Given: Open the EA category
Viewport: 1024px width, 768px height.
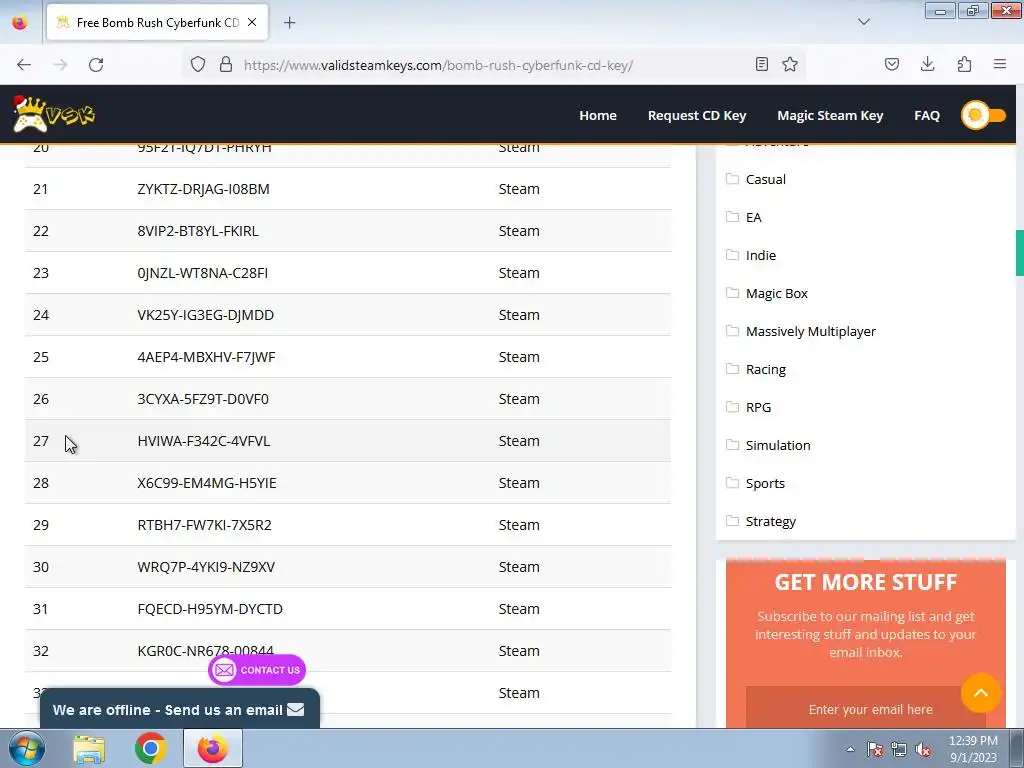Looking at the screenshot, I should (x=754, y=217).
